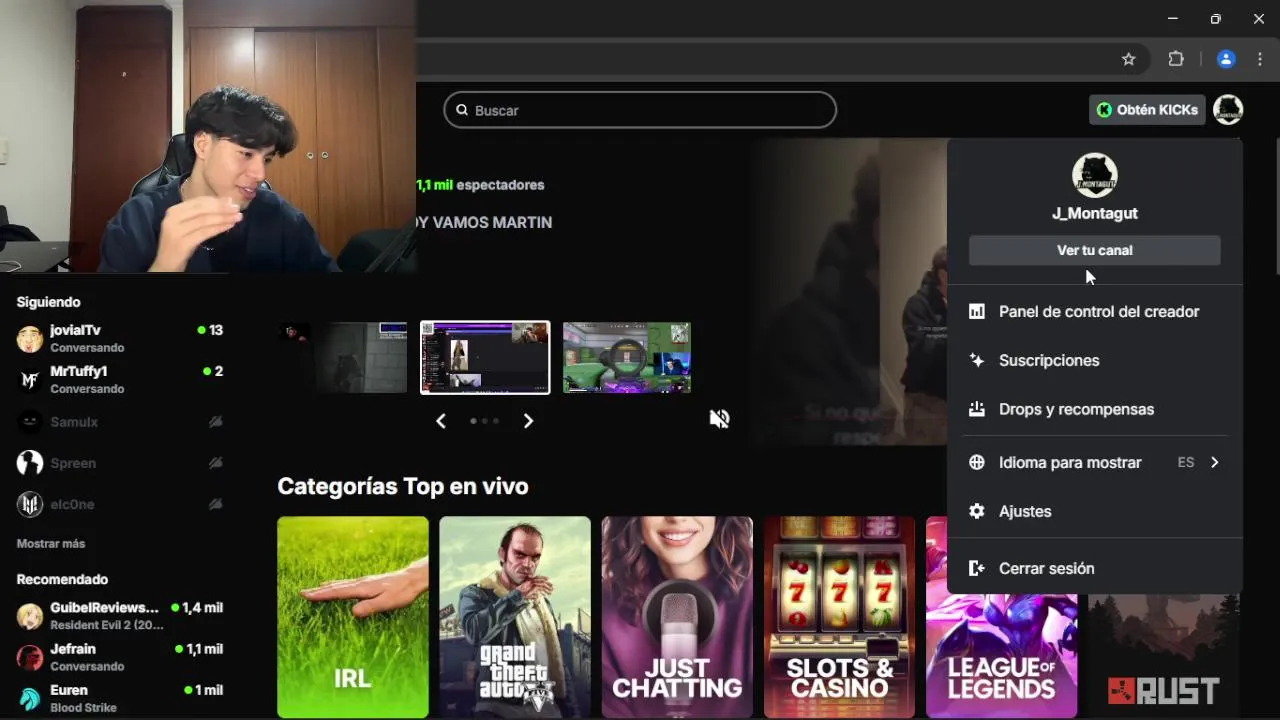Viewport: 1280px width, 720px height.
Task: Open Panel de control del creador
Action: point(1095,312)
